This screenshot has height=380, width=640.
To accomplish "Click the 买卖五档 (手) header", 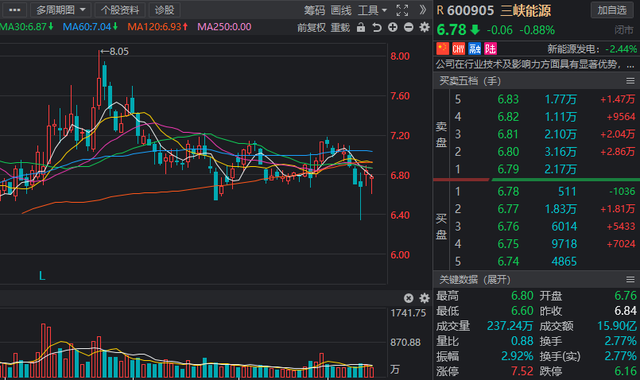I will [x=470, y=81].
